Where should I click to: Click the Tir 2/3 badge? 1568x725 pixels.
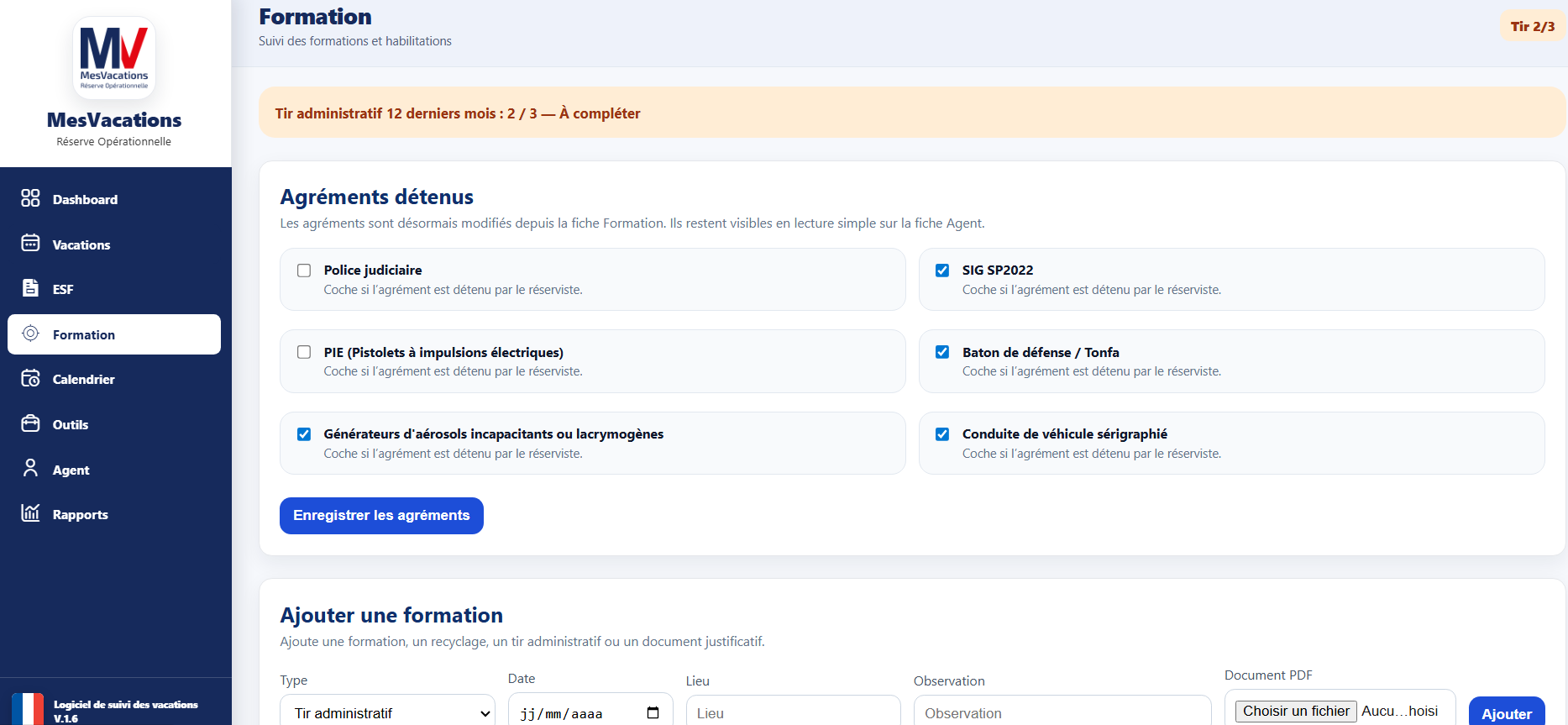click(x=1533, y=27)
